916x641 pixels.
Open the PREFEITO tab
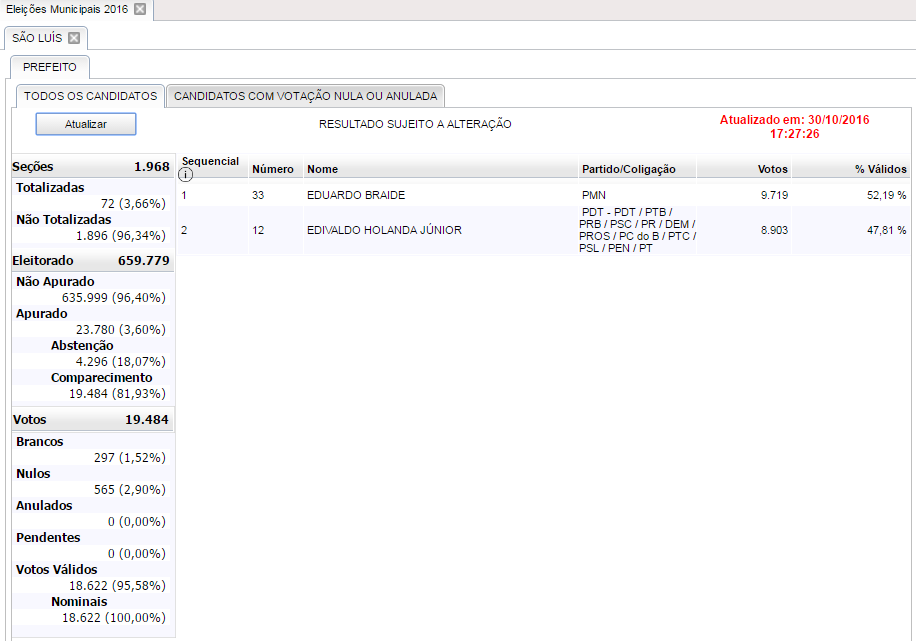[x=49, y=67]
